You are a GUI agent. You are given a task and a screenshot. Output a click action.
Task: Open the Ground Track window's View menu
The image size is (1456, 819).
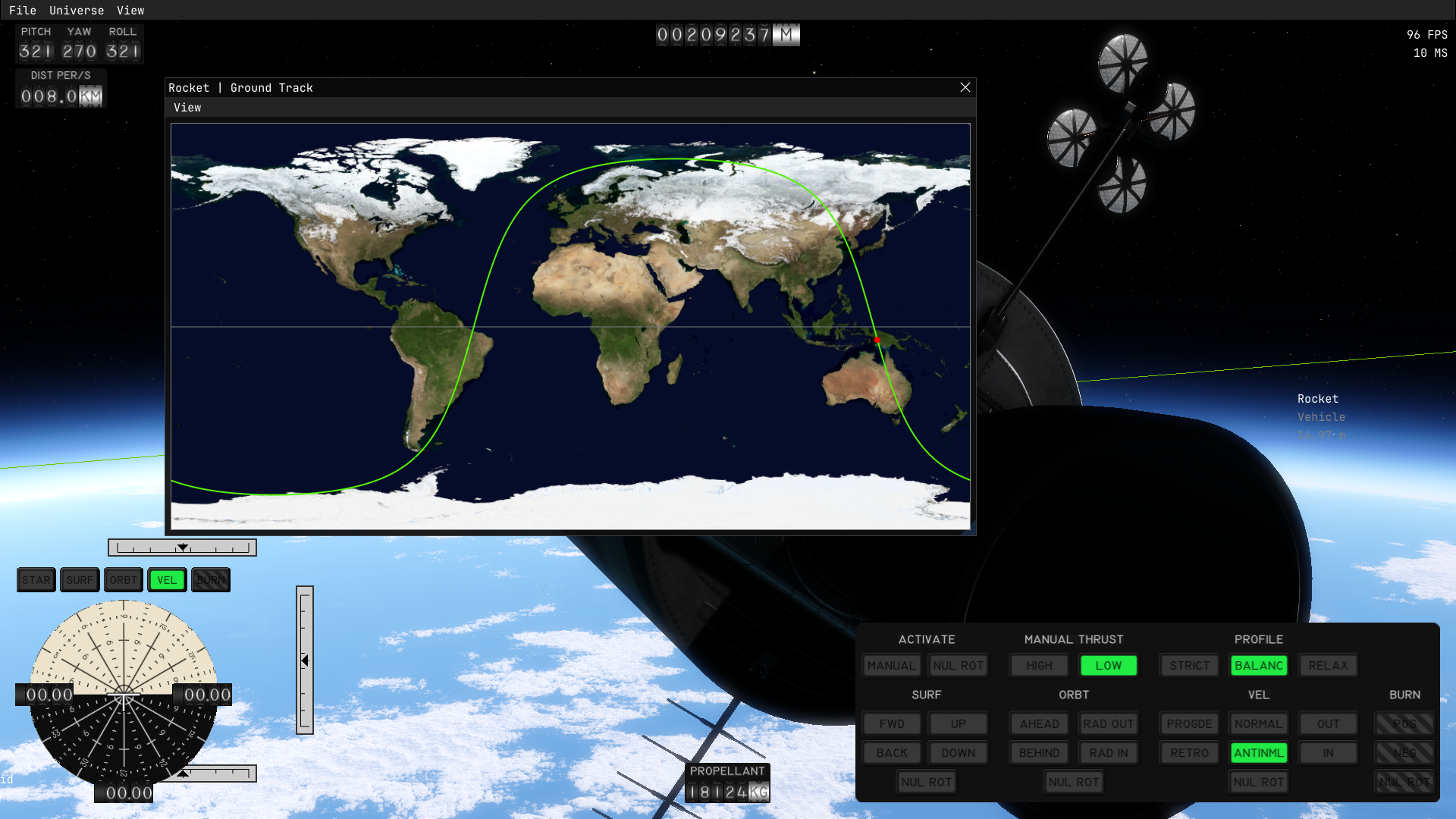click(x=187, y=108)
